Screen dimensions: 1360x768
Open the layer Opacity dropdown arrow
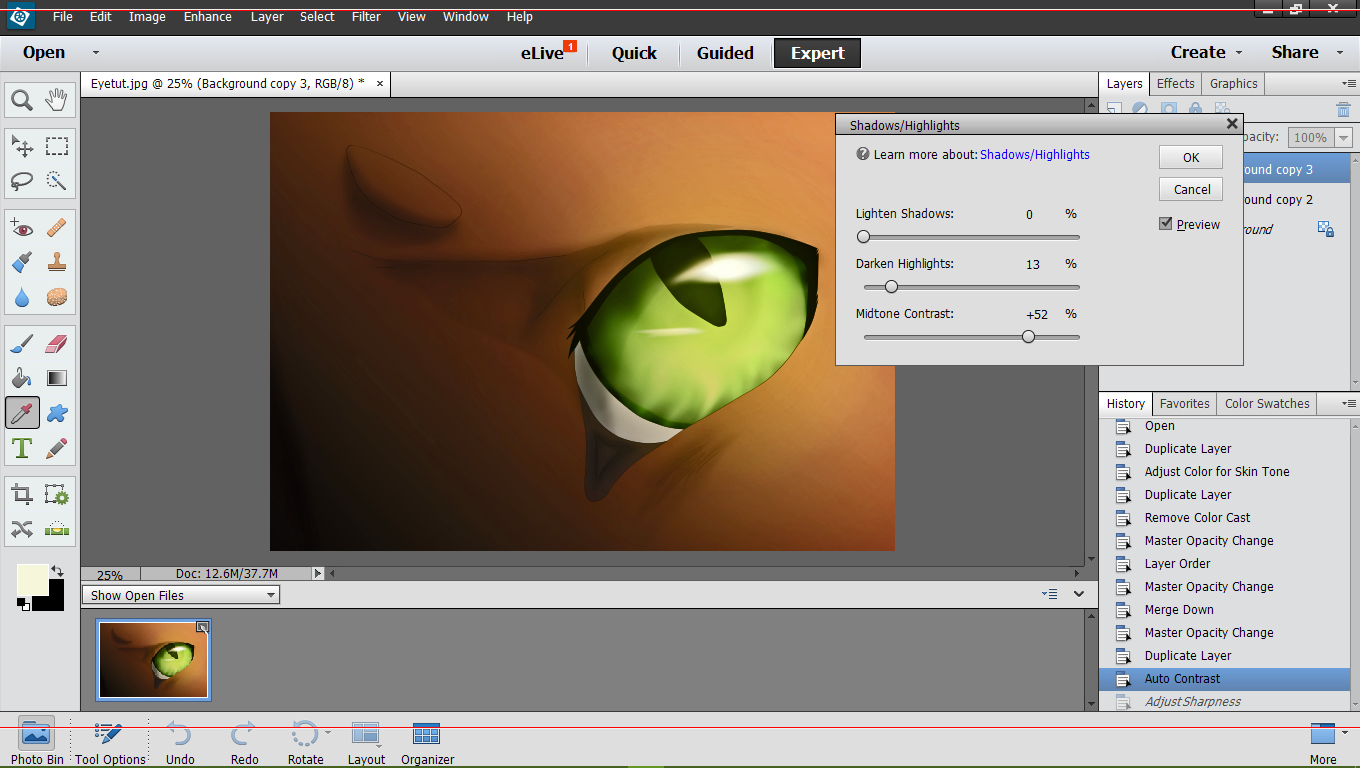1343,138
